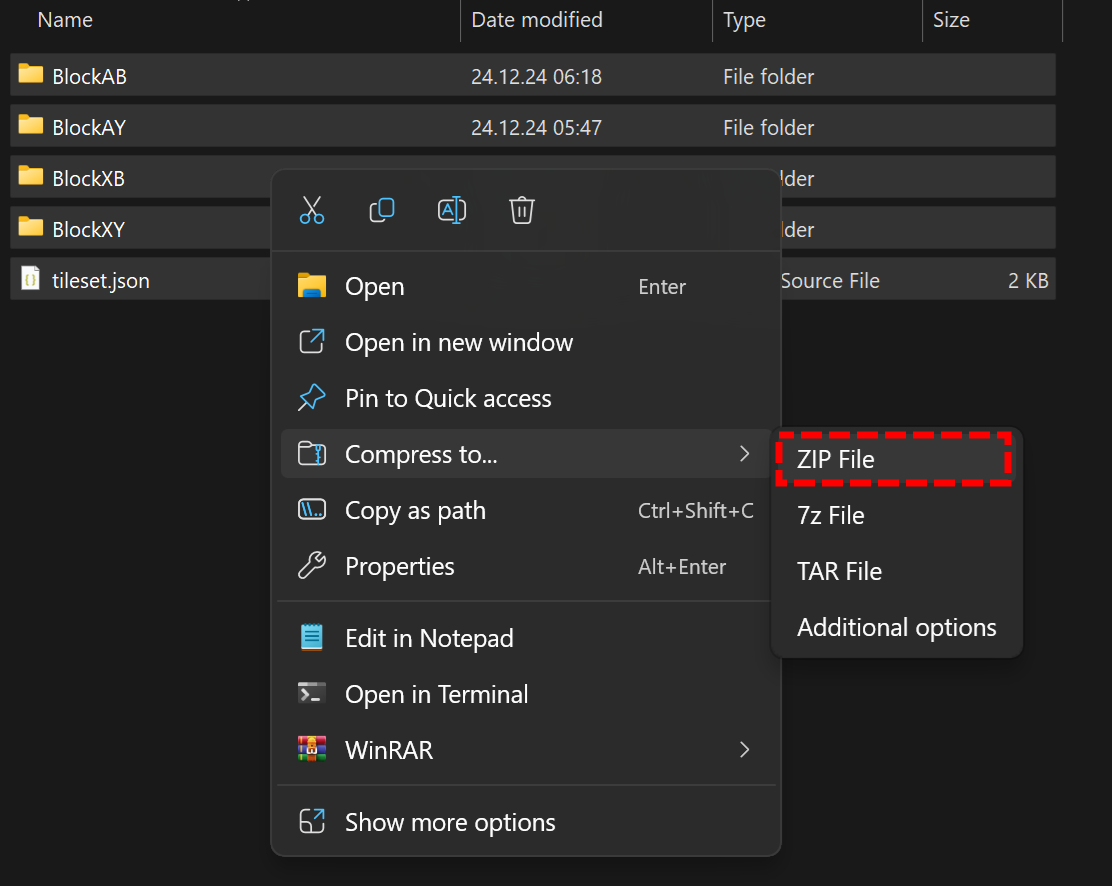This screenshot has height=886, width=1112.
Task: Click the zipped folder Compress icon
Action: pos(312,453)
